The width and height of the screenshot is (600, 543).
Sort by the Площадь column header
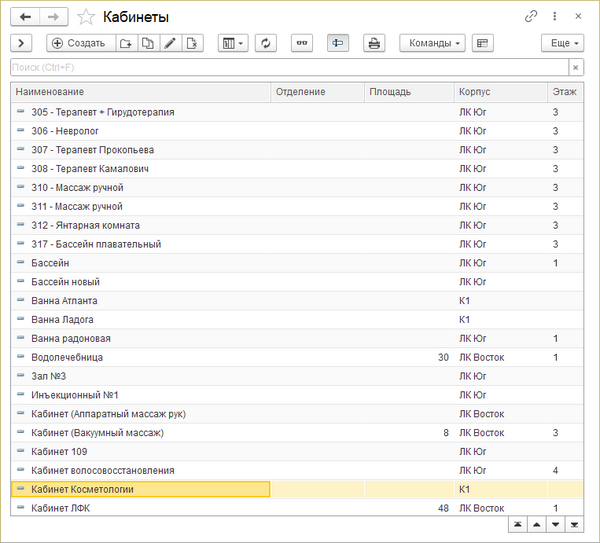click(408, 92)
